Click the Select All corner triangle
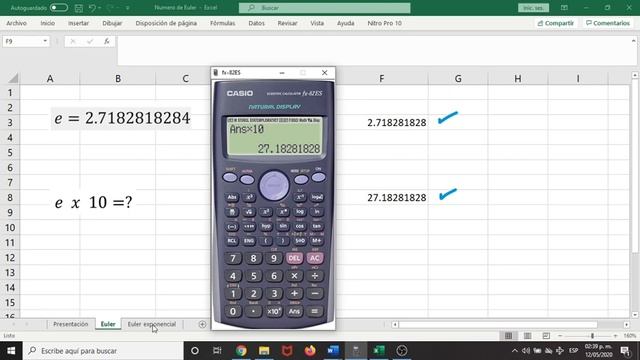Image resolution: width=640 pixels, height=360 pixels. [13, 78]
